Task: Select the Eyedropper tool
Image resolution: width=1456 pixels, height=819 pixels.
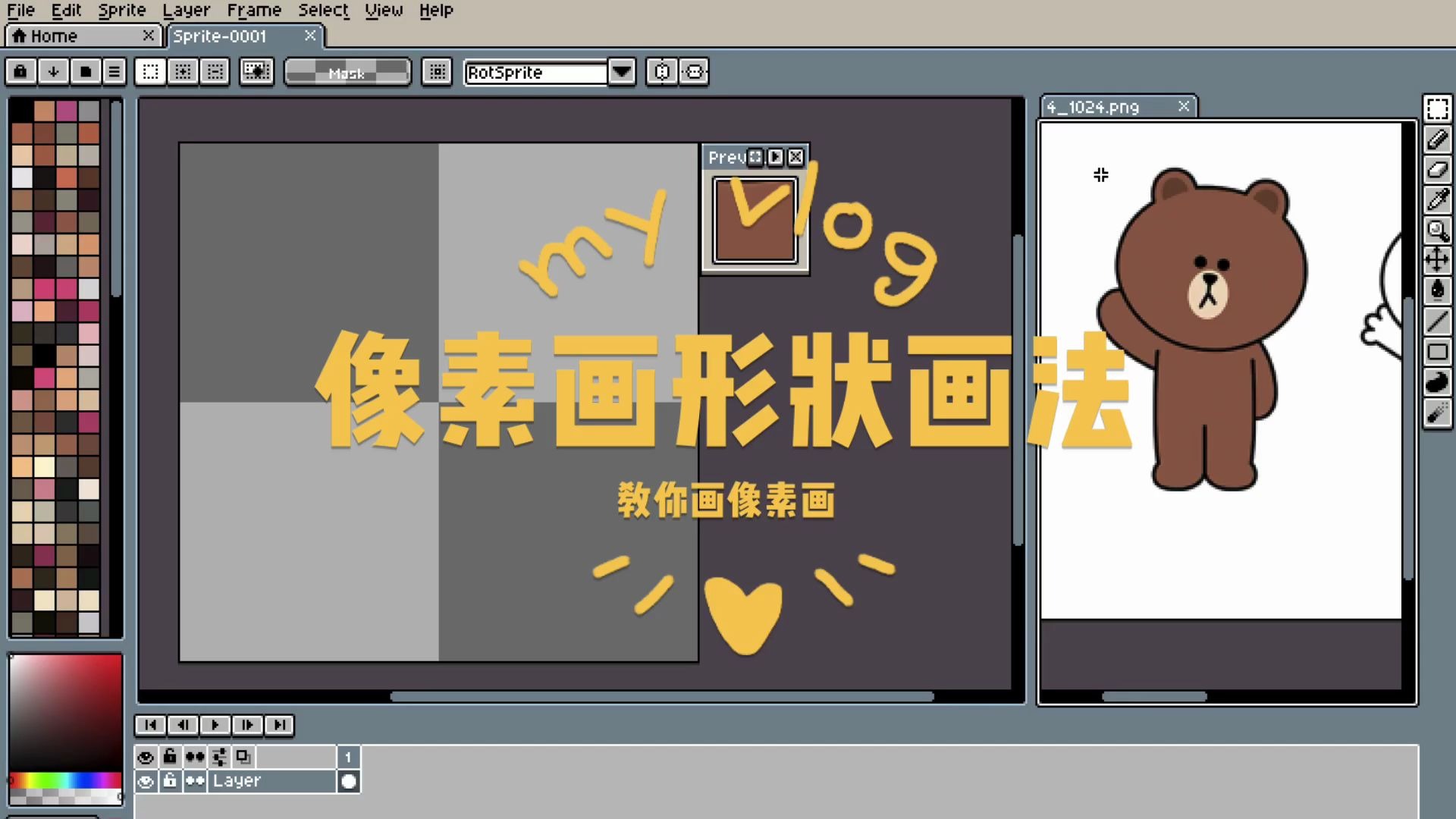Action: point(1437,200)
